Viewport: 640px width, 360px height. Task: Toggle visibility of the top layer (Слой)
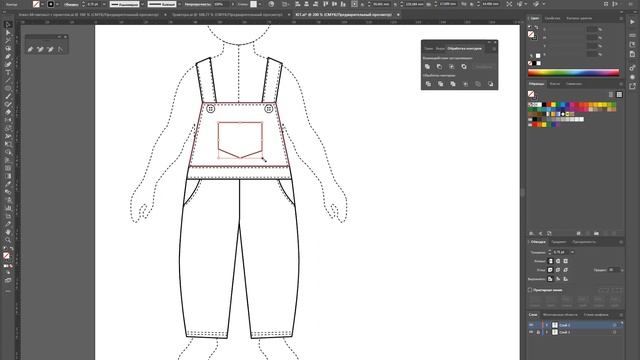click(x=531, y=325)
